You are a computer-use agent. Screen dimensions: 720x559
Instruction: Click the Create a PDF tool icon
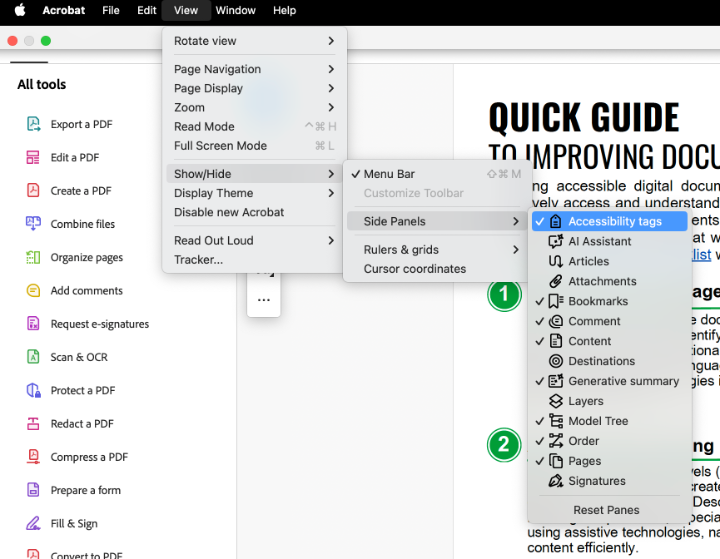(x=33, y=190)
